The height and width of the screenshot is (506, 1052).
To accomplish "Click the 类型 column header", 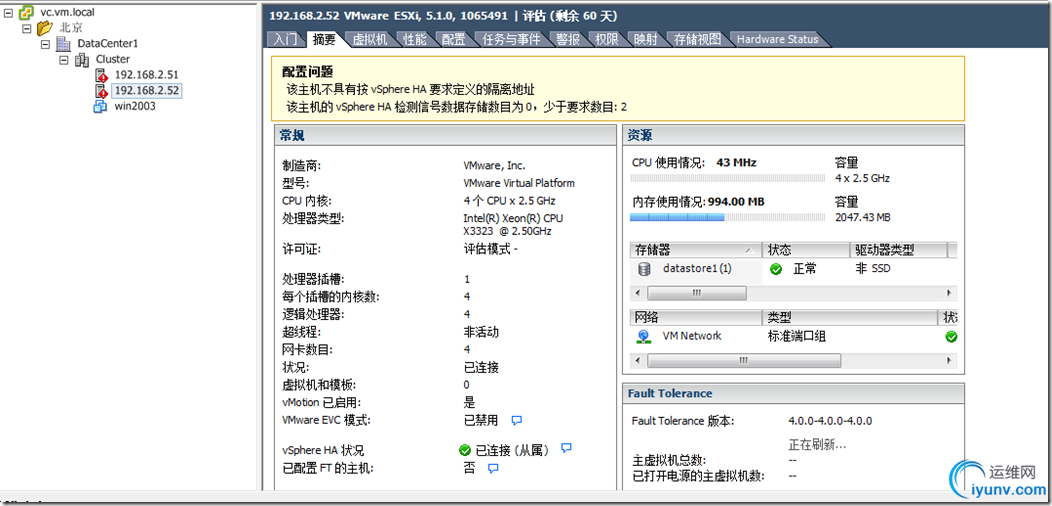I will tap(849, 317).
